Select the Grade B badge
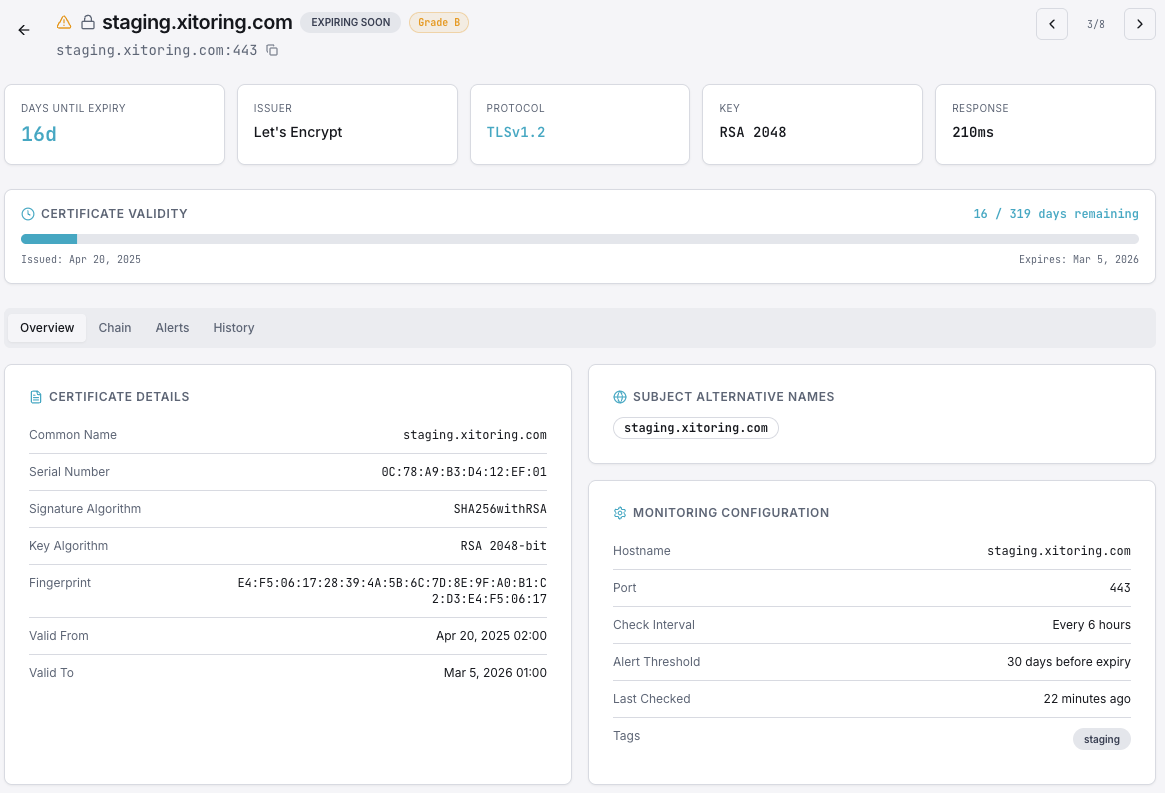 [438, 21]
